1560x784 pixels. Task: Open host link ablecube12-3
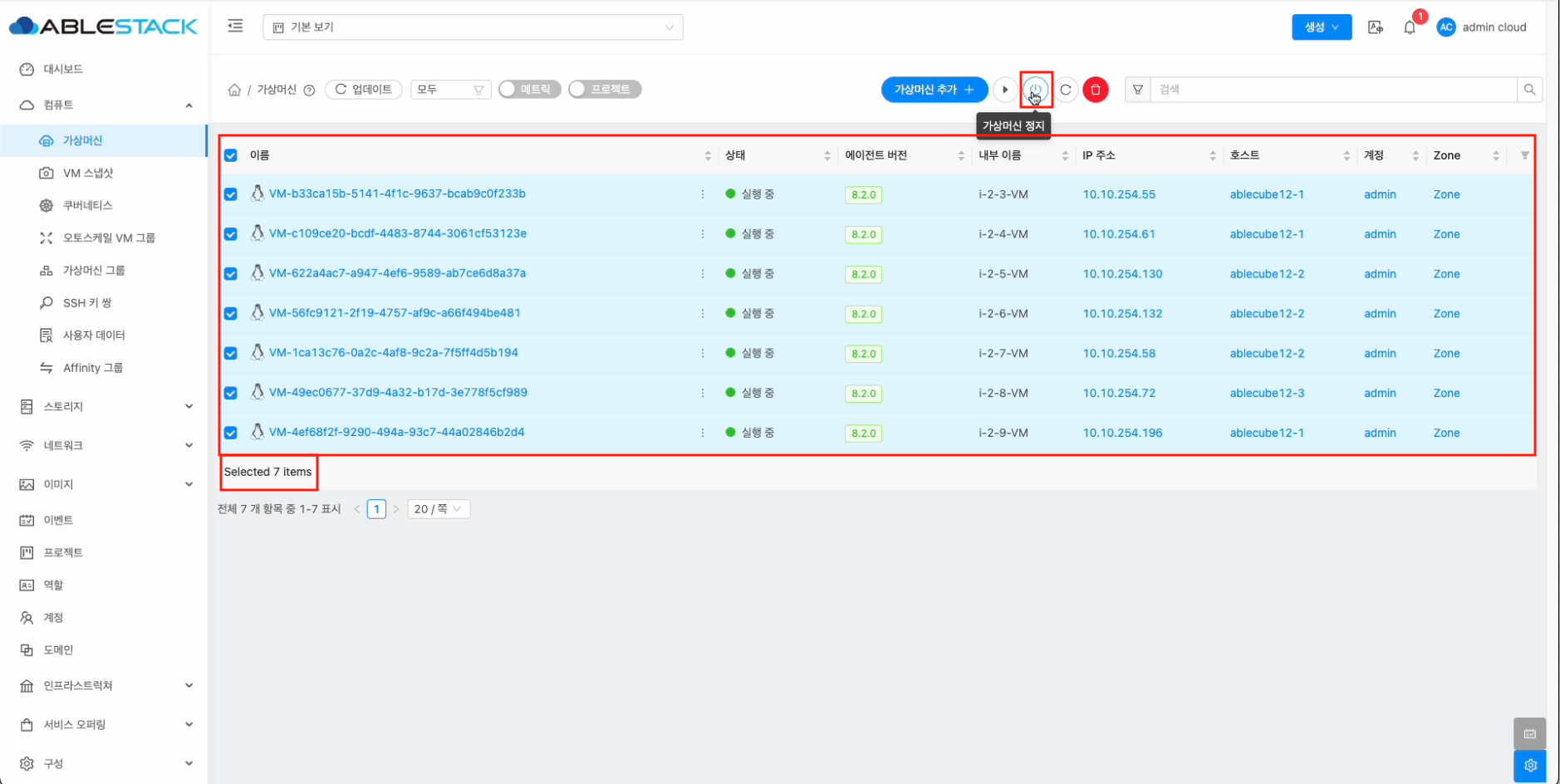tap(1267, 393)
